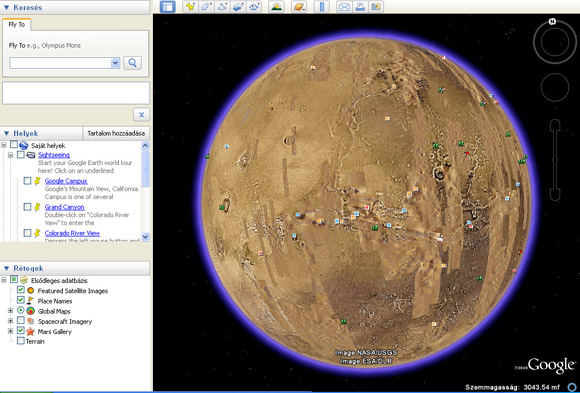580x393 pixels.
Task: Check the Grand Canyon checkbox
Action: pos(27,206)
